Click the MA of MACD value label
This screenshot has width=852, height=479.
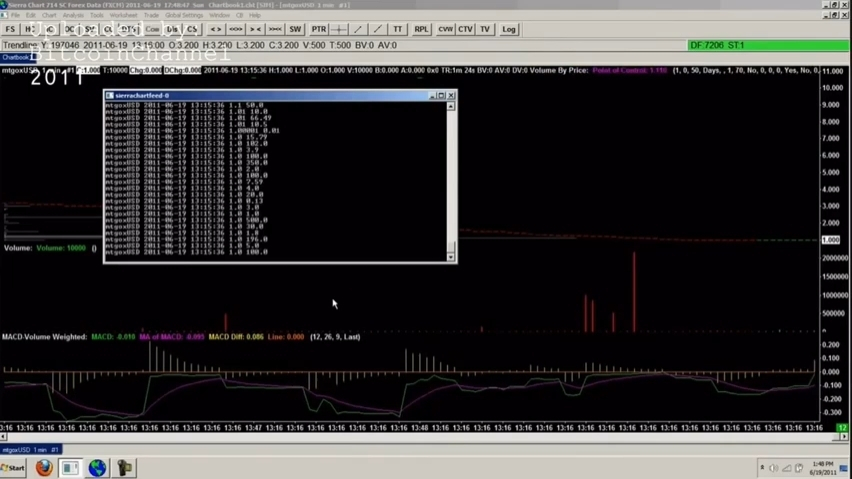pos(171,337)
